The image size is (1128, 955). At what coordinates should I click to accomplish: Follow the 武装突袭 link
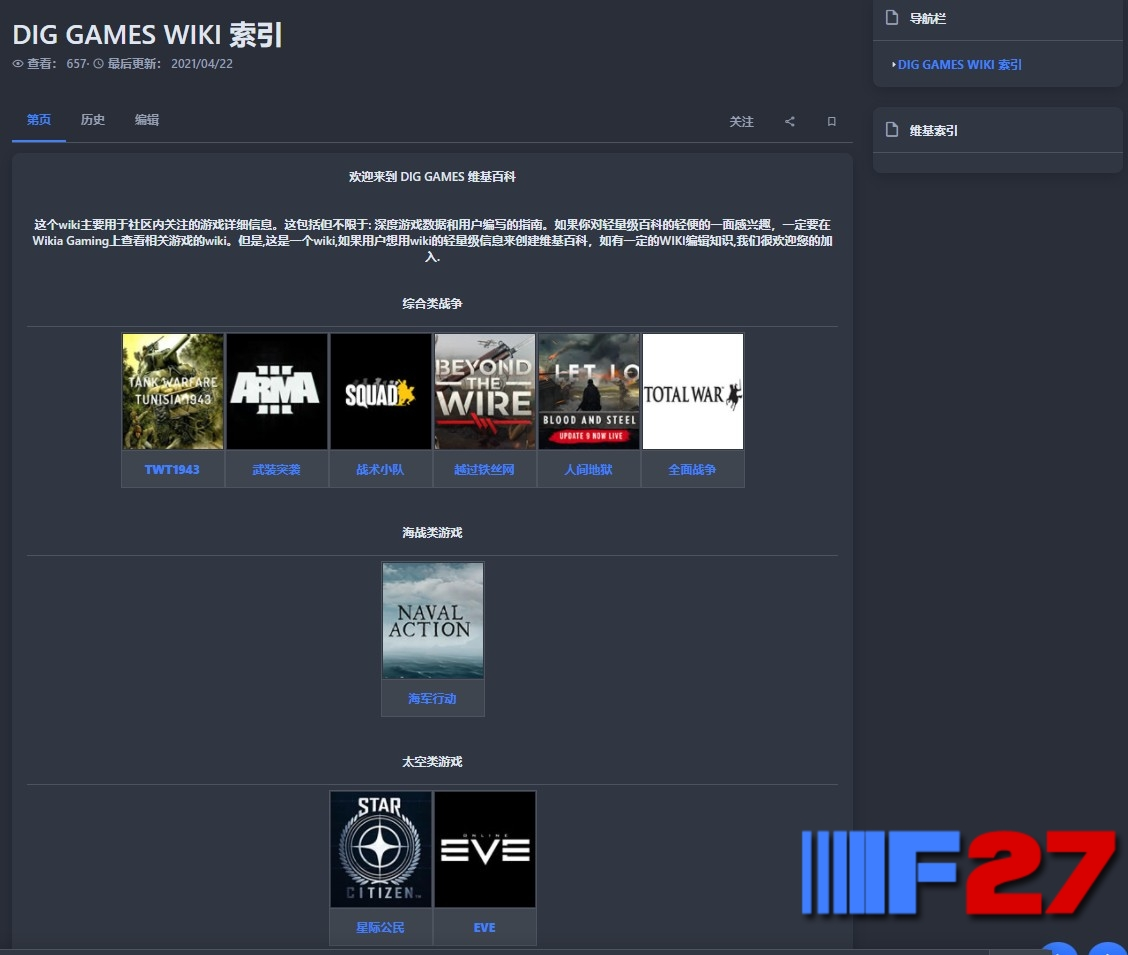276,470
